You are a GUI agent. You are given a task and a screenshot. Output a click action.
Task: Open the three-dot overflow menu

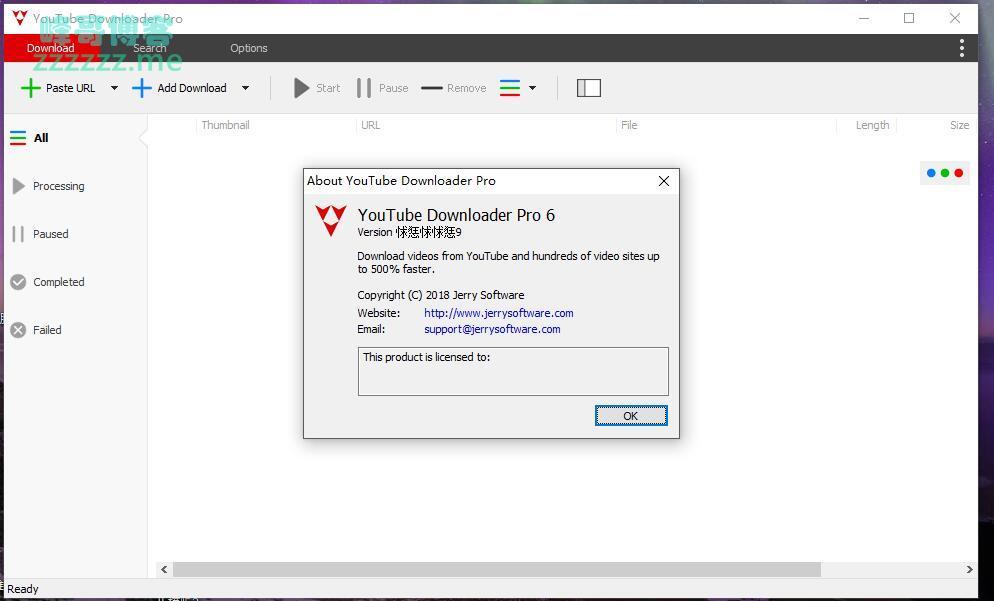961,48
